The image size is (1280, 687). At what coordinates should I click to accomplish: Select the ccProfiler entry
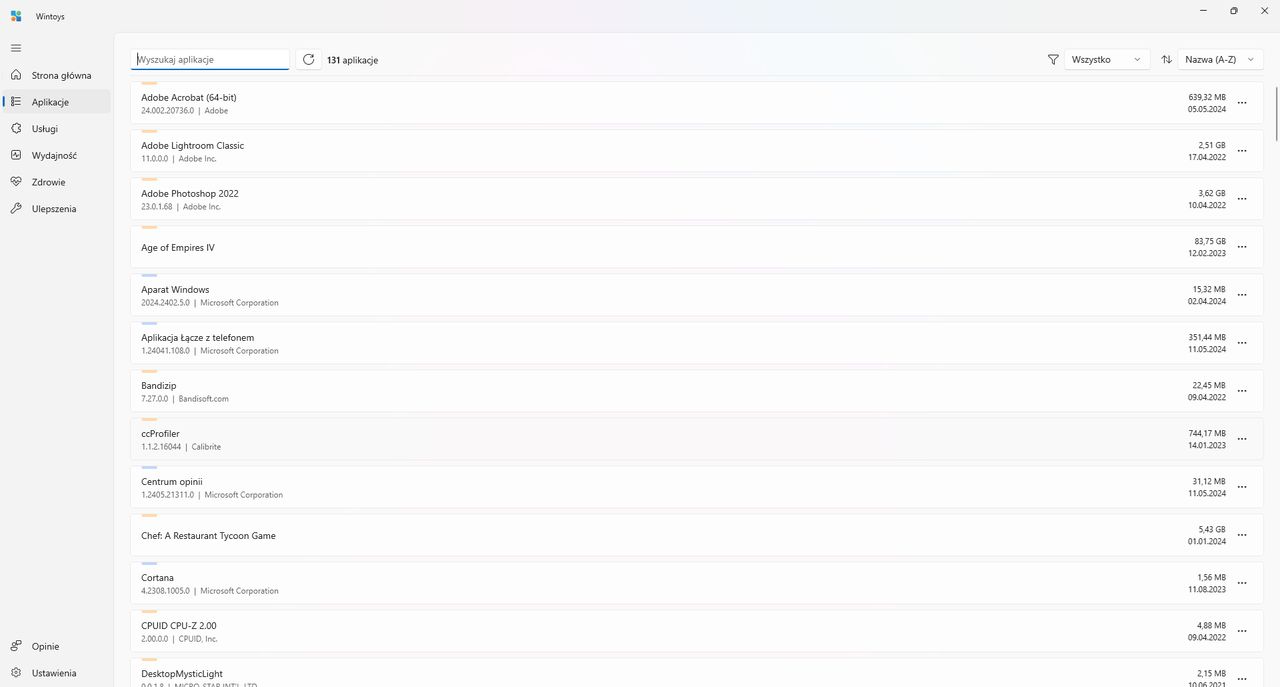click(697, 439)
